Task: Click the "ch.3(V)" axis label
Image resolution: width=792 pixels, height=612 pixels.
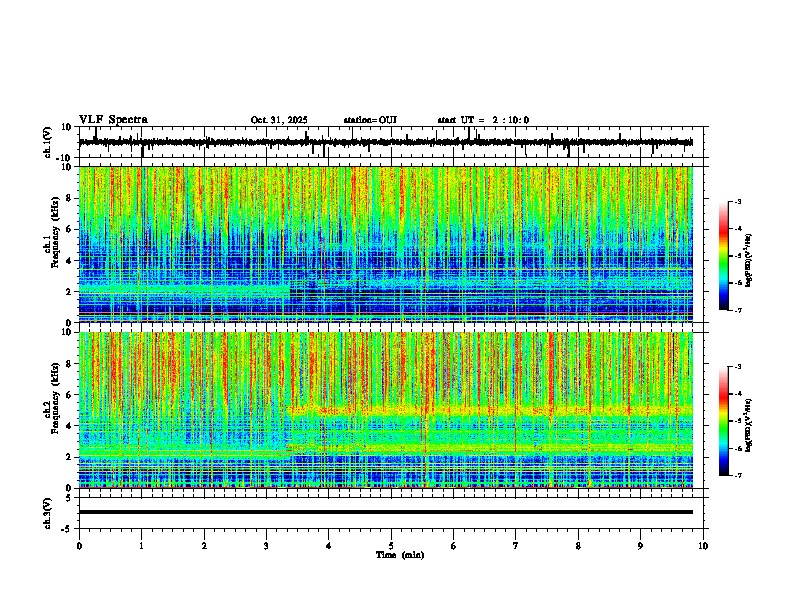Action: [48, 513]
